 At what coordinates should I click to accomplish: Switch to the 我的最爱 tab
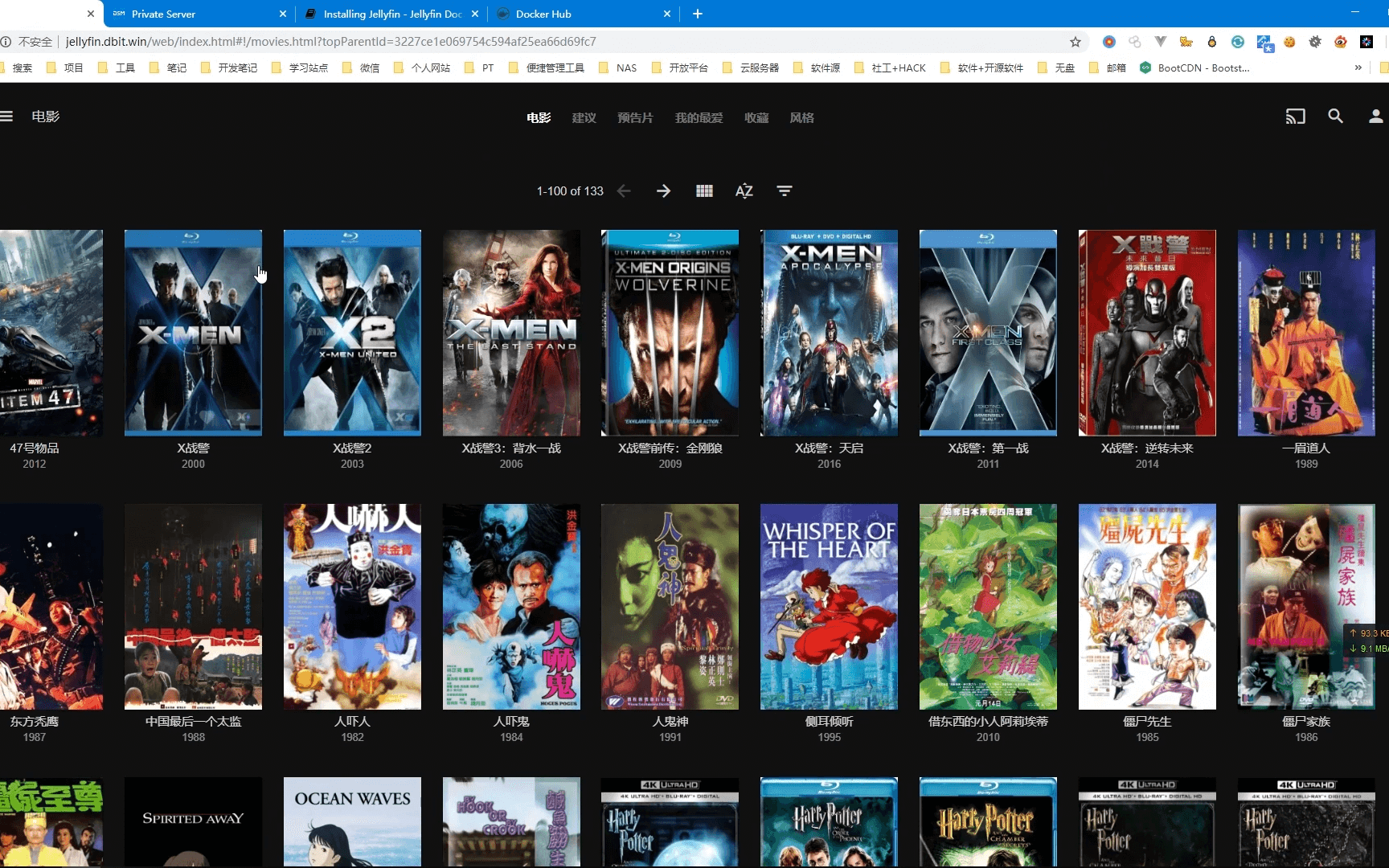(x=699, y=117)
